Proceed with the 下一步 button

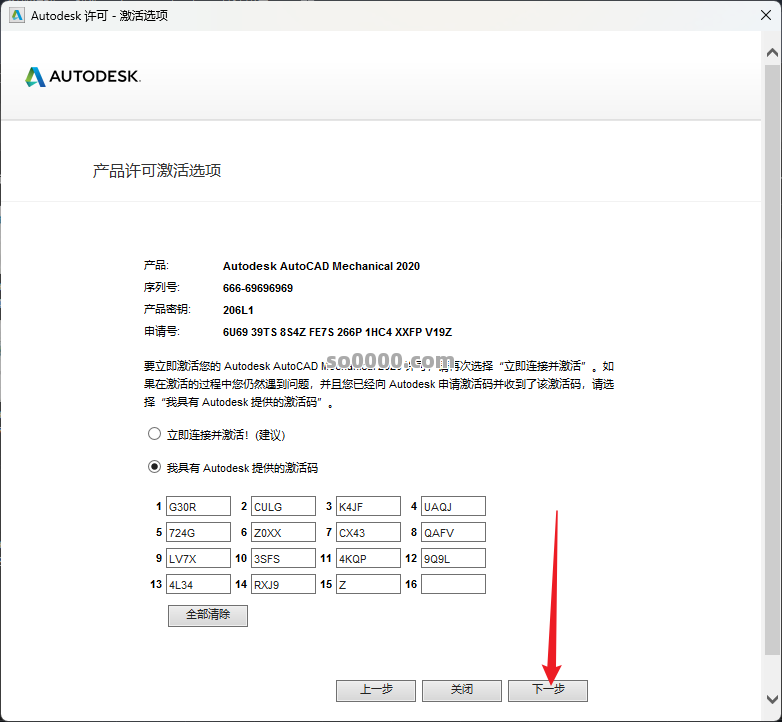click(547, 690)
